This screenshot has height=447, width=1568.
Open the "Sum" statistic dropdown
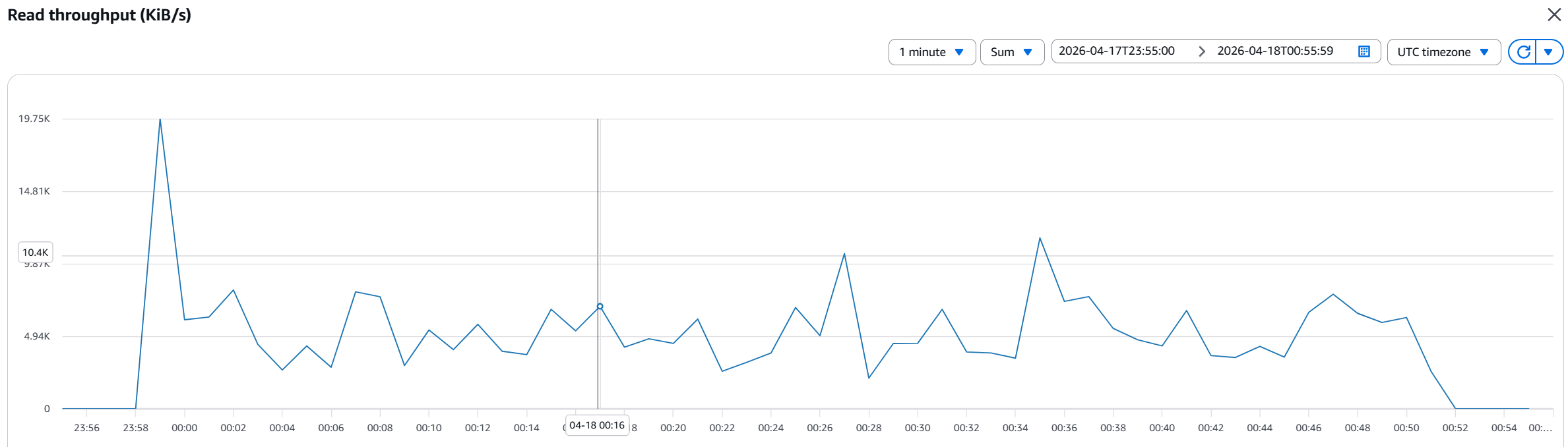tap(1011, 52)
